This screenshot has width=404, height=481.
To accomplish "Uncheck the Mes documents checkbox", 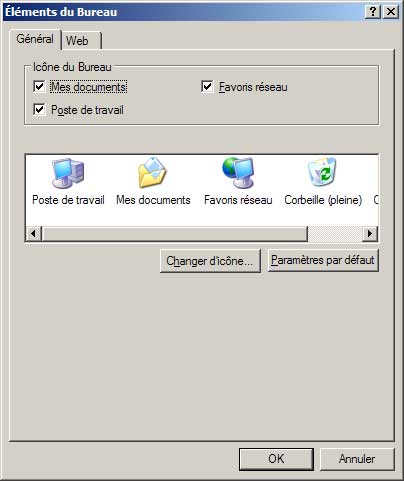I will [39, 87].
